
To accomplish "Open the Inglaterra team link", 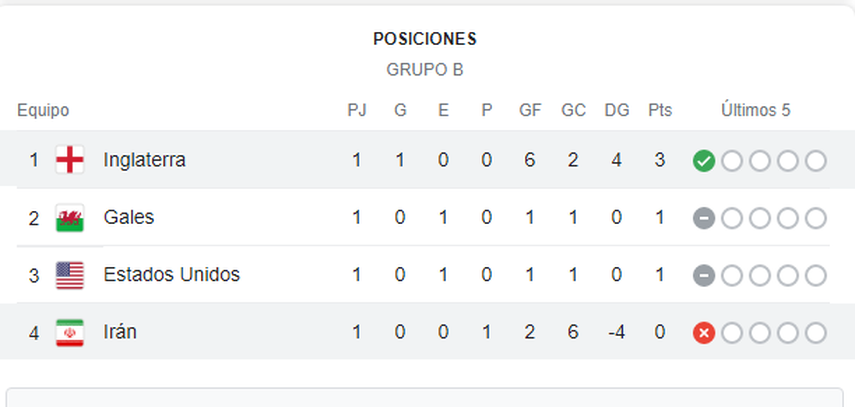I will point(144,160).
